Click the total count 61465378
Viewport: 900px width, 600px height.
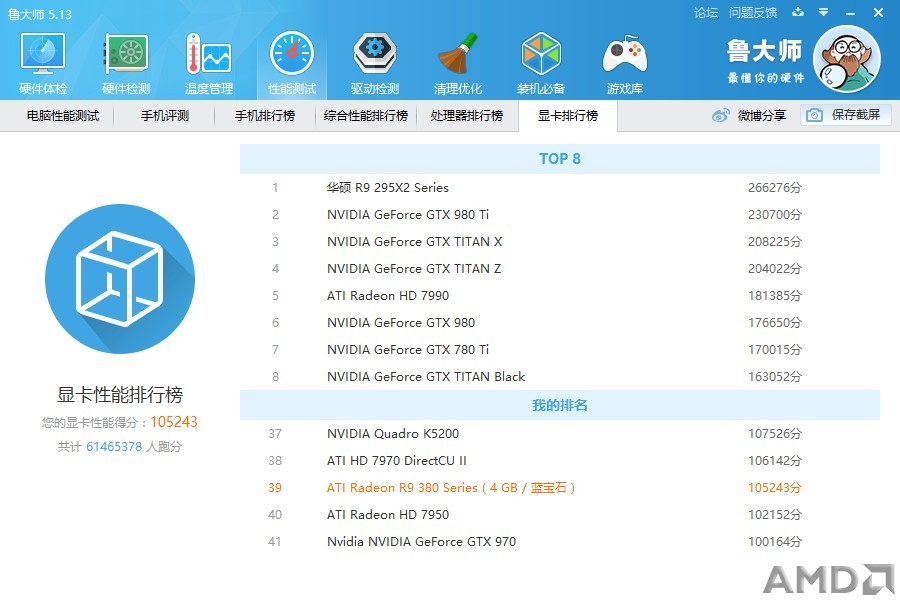tap(114, 447)
